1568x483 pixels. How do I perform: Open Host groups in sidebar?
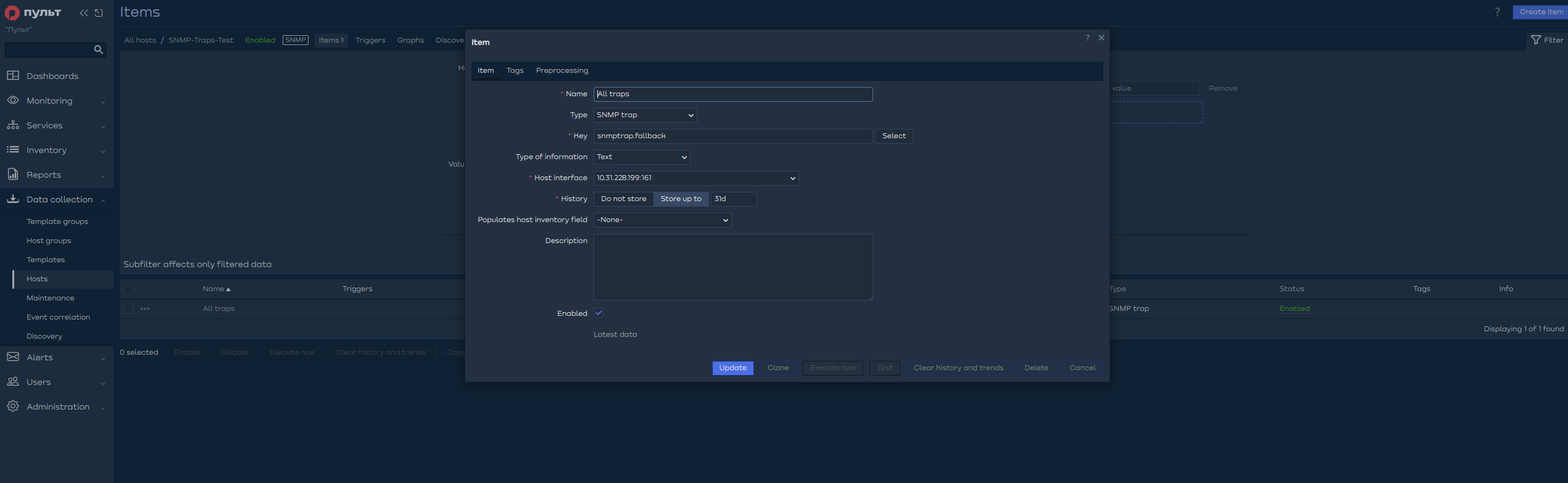[x=49, y=241]
